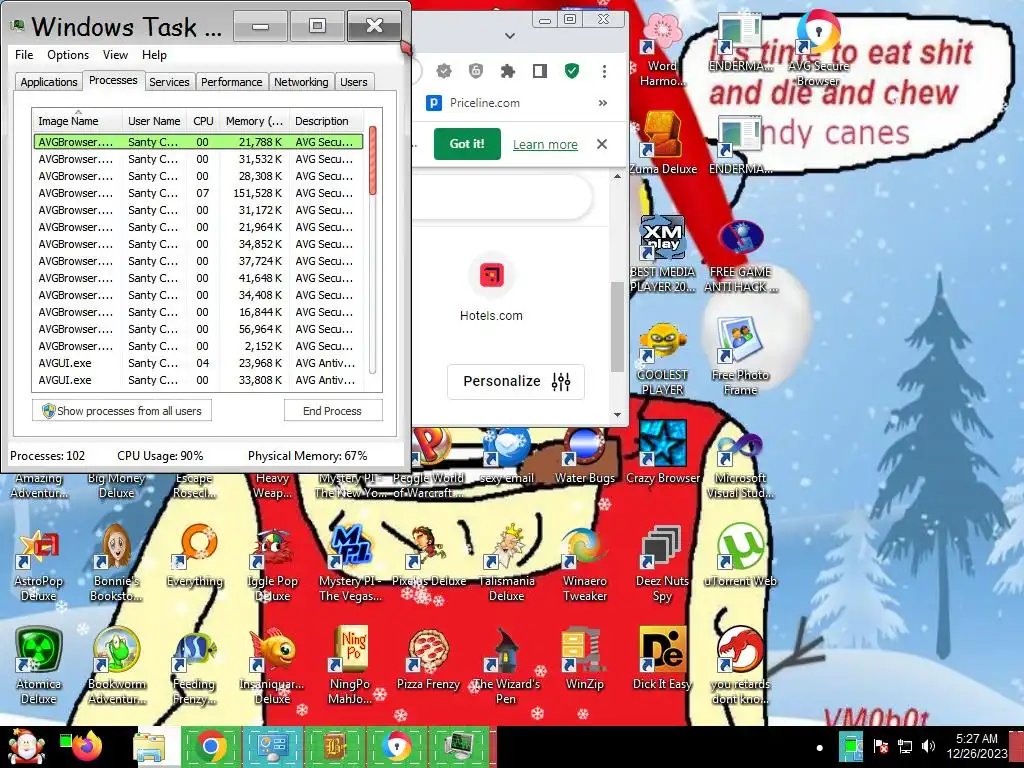Screen dimensions: 1024x768
Task: Open the Talismania Deluxe desktop shortcut
Action: click(x=506, y=563)
